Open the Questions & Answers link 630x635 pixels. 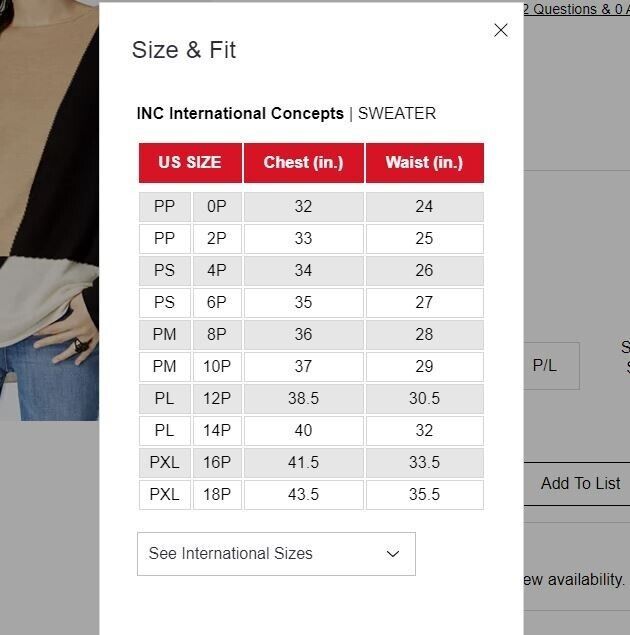click(577, 9)
